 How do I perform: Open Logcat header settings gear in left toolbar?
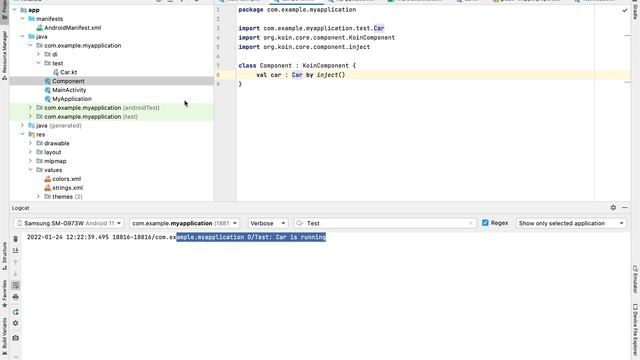[x=16, y=323]
